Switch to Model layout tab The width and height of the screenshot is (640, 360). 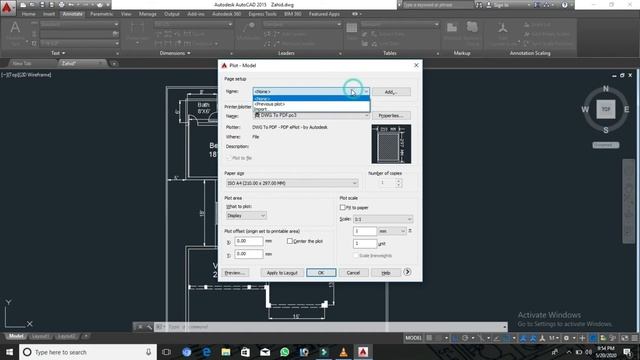(16, 336)
